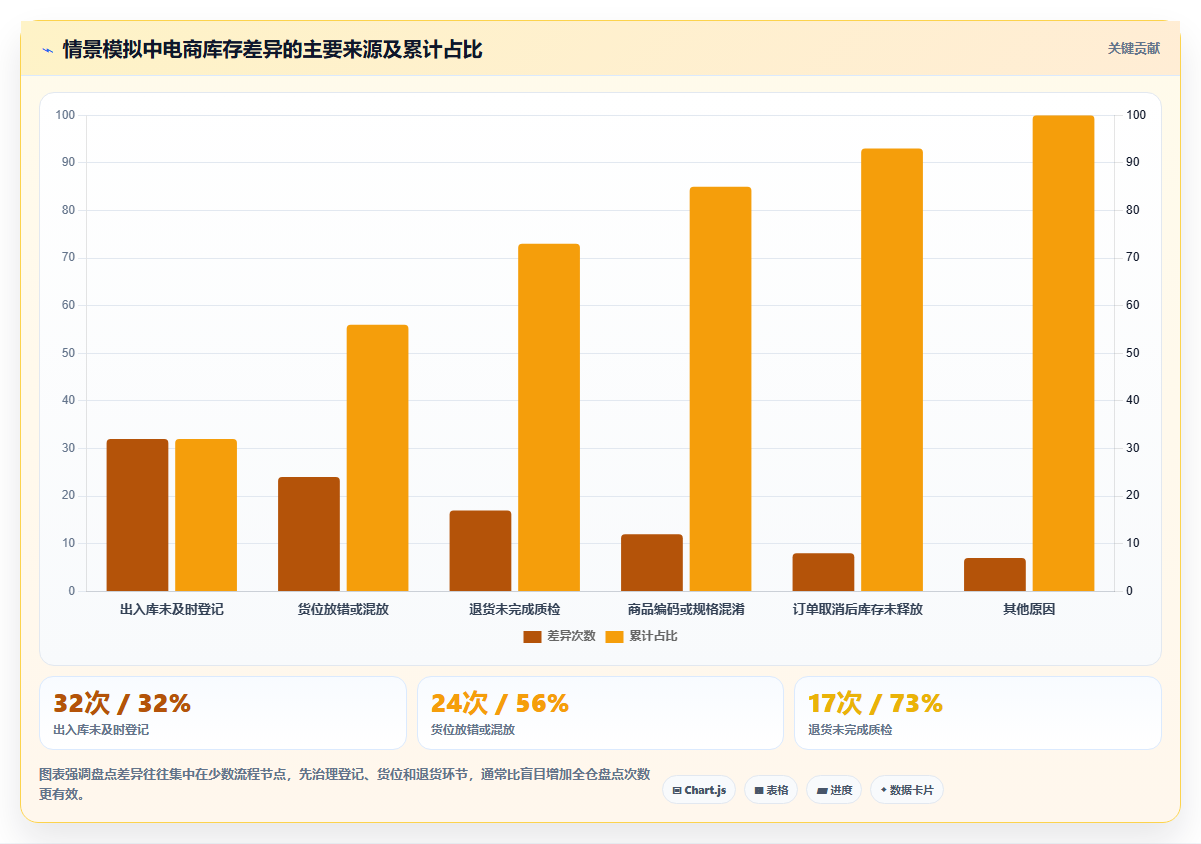The height and width of the screenshot is (844, 1201).
Task: Click the x-axis label 退货未完成质检
Action: click(x=515, y=609)
